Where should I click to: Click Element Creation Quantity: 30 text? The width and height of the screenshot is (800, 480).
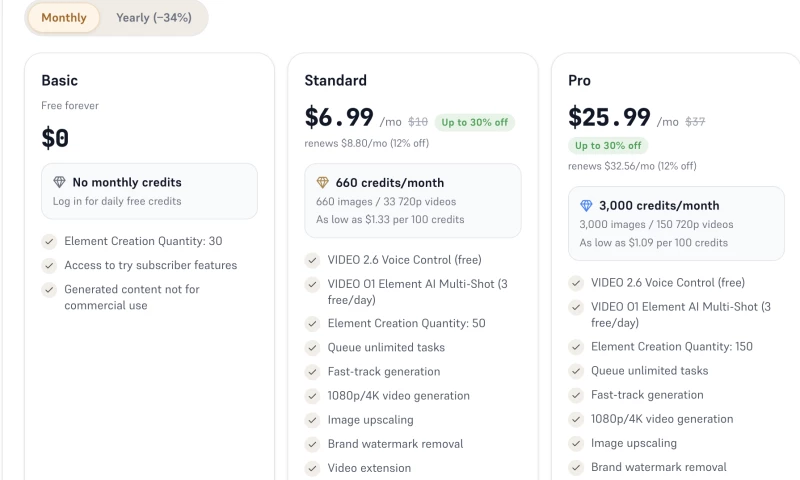(x=143, y=241)
